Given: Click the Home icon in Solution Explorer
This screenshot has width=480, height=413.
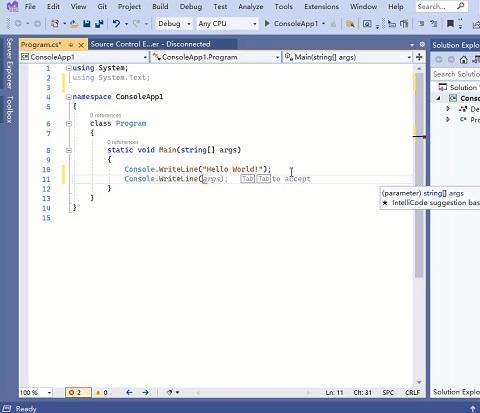Looking at the screenshot, I should 464,60.
